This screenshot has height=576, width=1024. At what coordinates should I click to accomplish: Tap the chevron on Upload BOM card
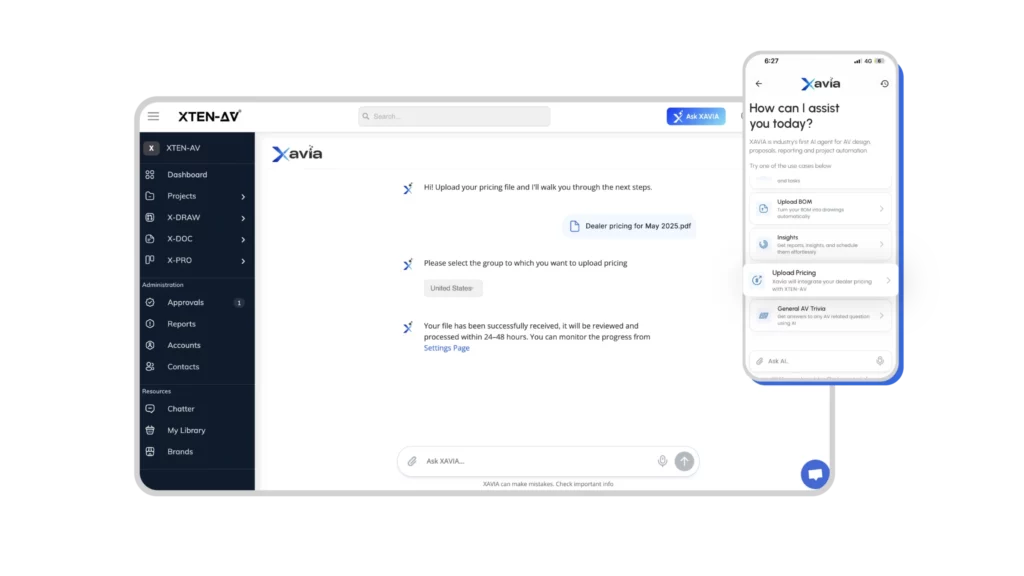(x=882, y=209)
